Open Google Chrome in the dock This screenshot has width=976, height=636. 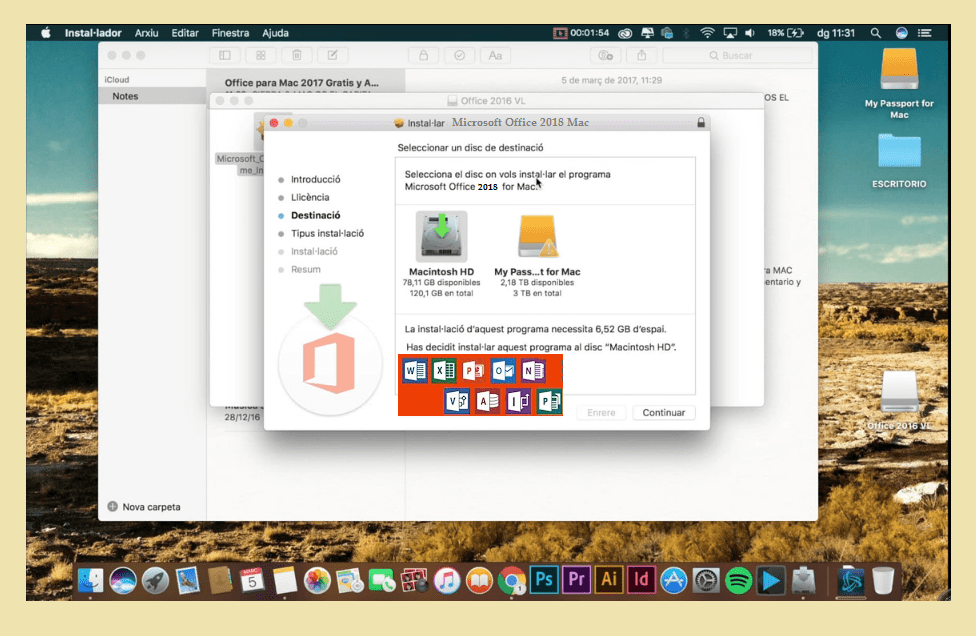(x=512, y=579)
